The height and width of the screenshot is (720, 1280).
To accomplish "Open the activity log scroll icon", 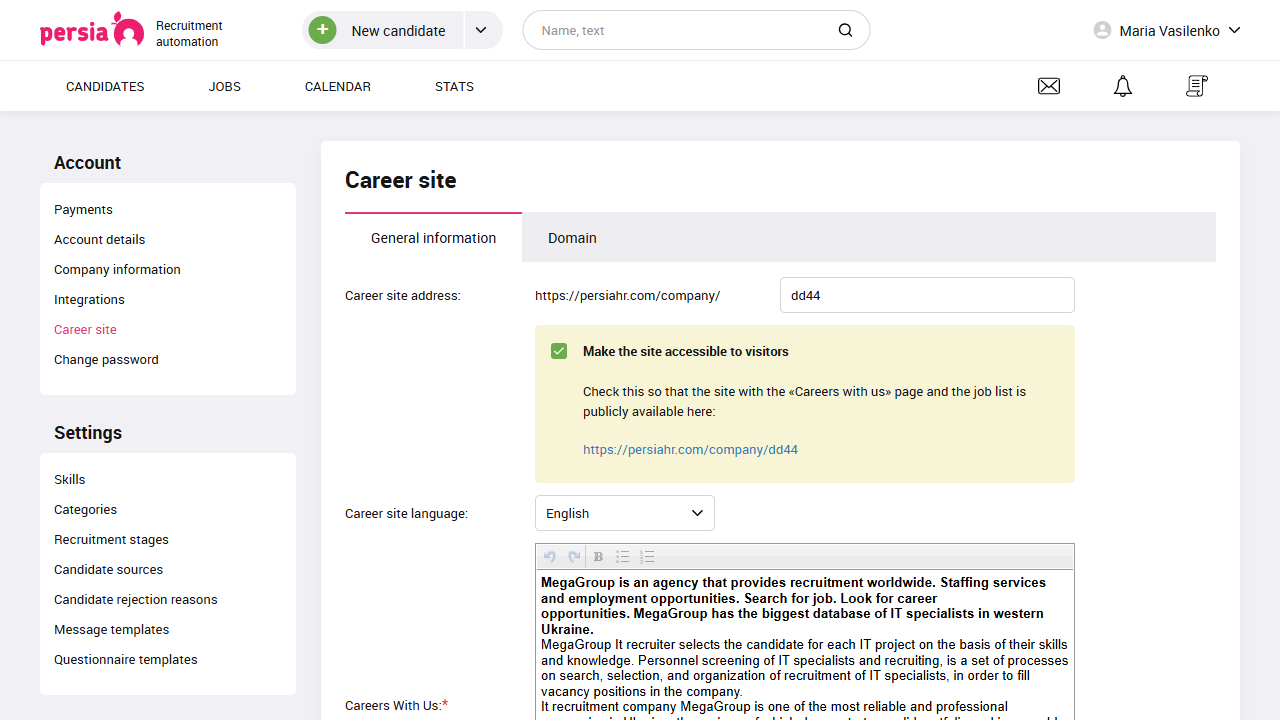I will click(1196, 86).
